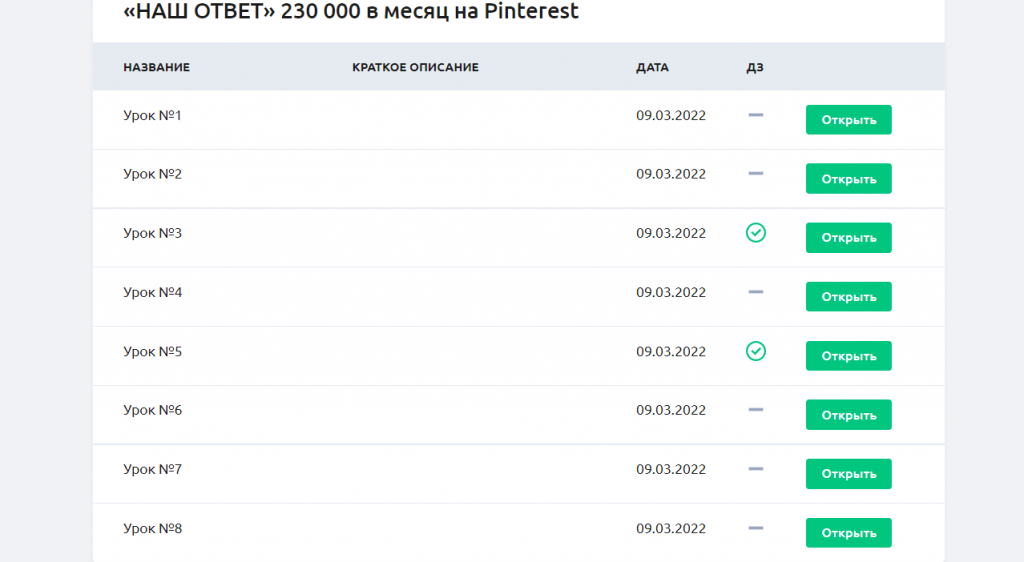
Task: Open Урок №2 with the Открыть button
Action: coord(848,179)
